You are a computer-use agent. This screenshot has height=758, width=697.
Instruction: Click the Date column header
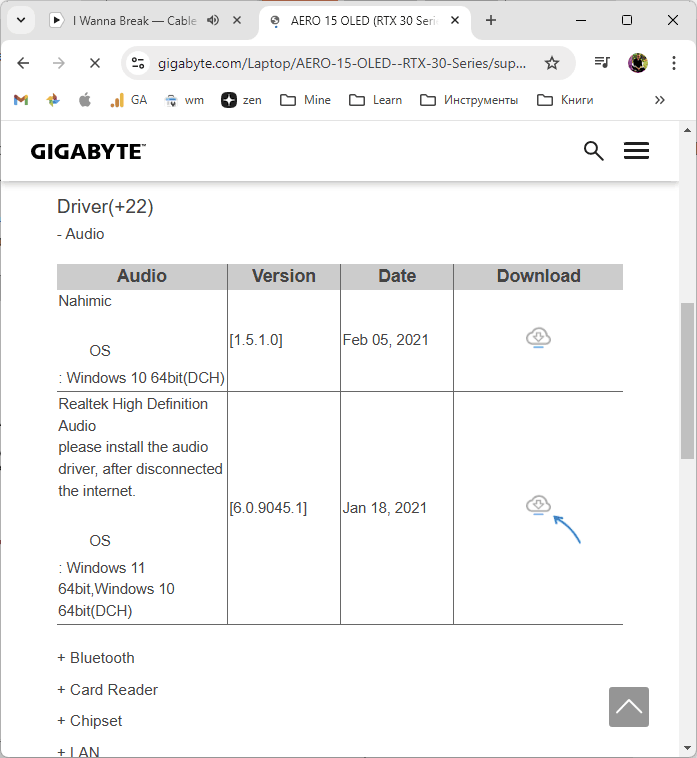pyautogui.click(x=397, y=276)
